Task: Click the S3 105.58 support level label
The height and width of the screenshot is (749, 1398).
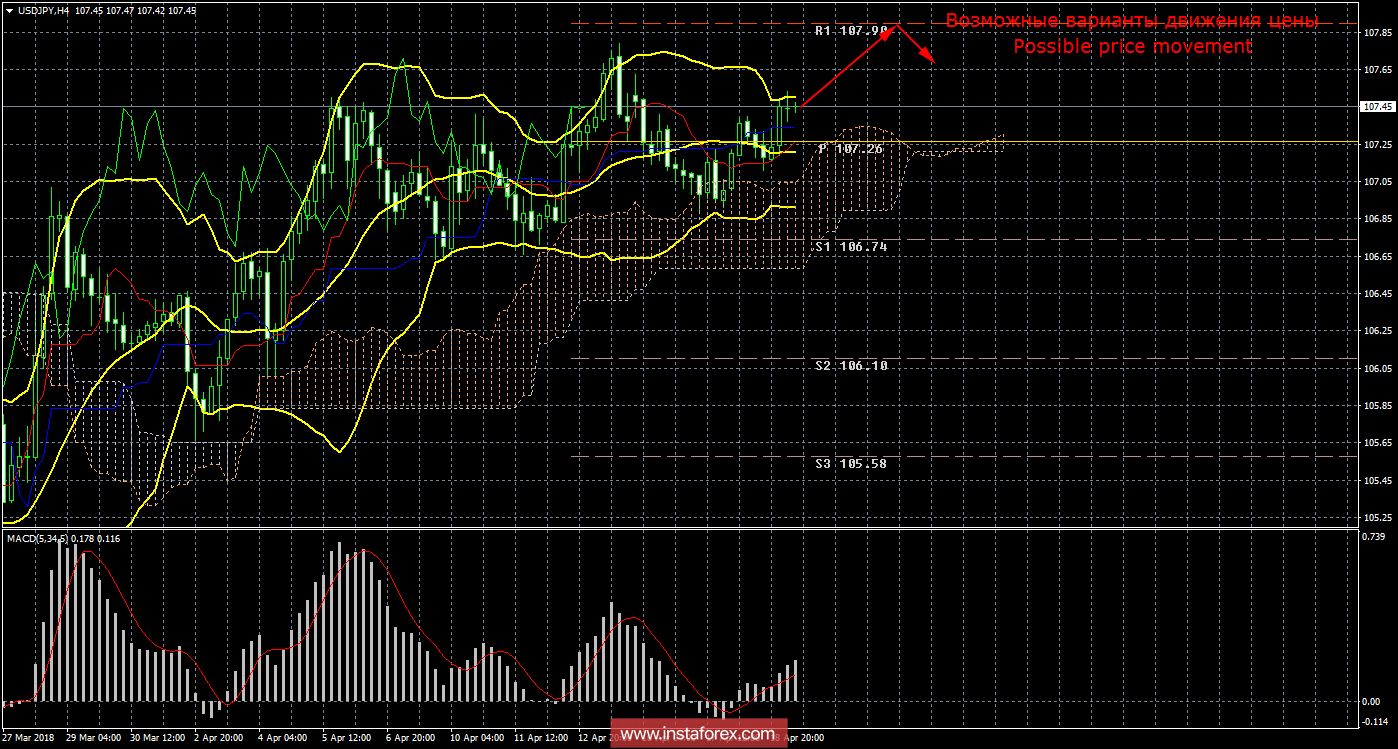Action: pyautogui.click(x=851, y=464)
